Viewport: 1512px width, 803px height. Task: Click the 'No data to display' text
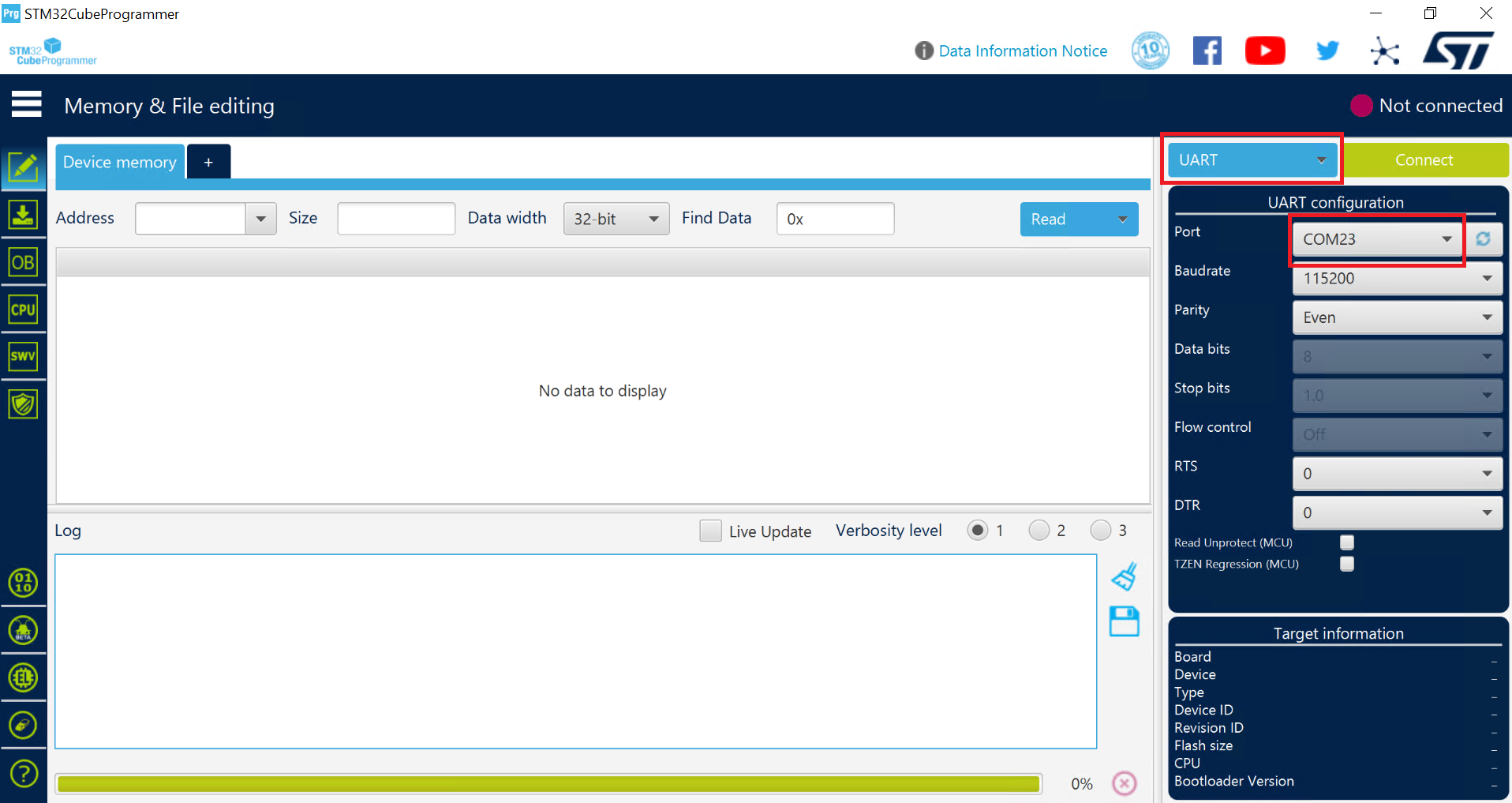pos(603,391)
